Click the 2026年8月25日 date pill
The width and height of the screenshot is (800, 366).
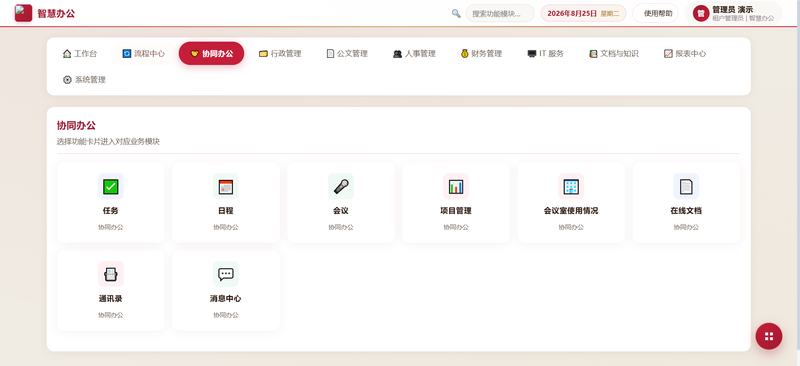[x=583, y=13]
